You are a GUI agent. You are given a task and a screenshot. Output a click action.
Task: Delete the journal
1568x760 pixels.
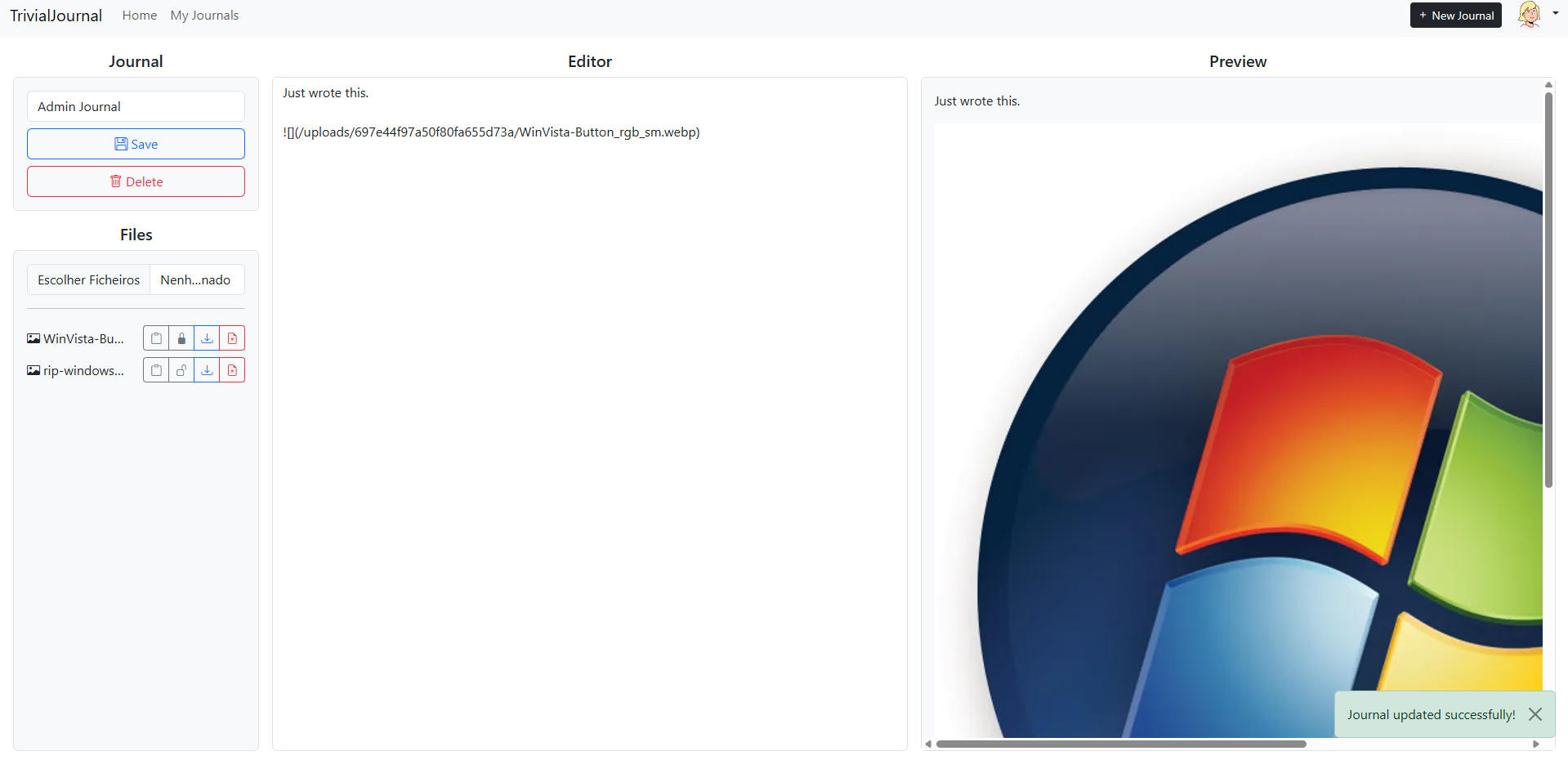[x=136, y=181]
